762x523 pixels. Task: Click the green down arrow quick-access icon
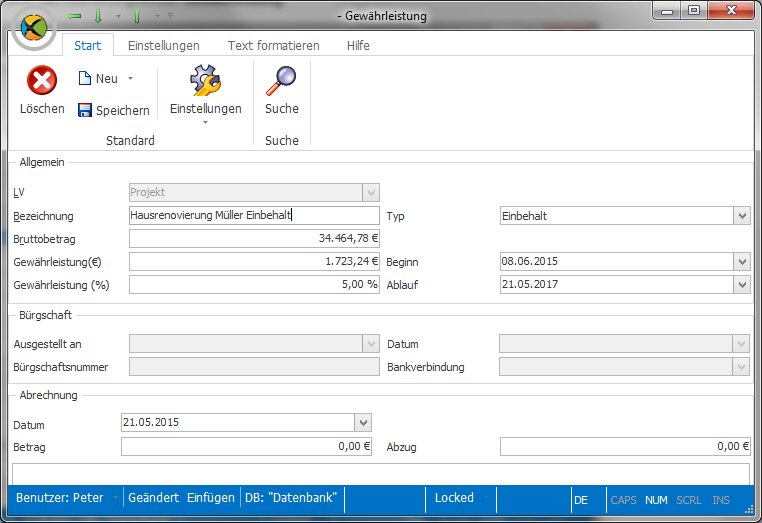click(98, 16)
